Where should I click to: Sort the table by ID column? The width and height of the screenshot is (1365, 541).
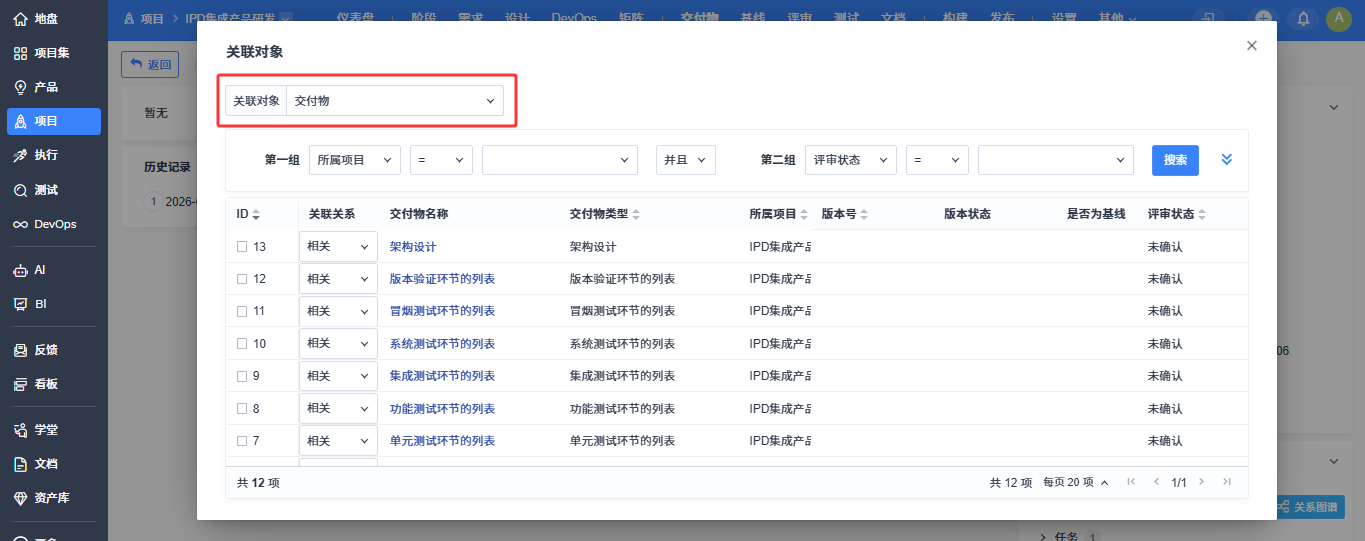click(x=248, y=214)
